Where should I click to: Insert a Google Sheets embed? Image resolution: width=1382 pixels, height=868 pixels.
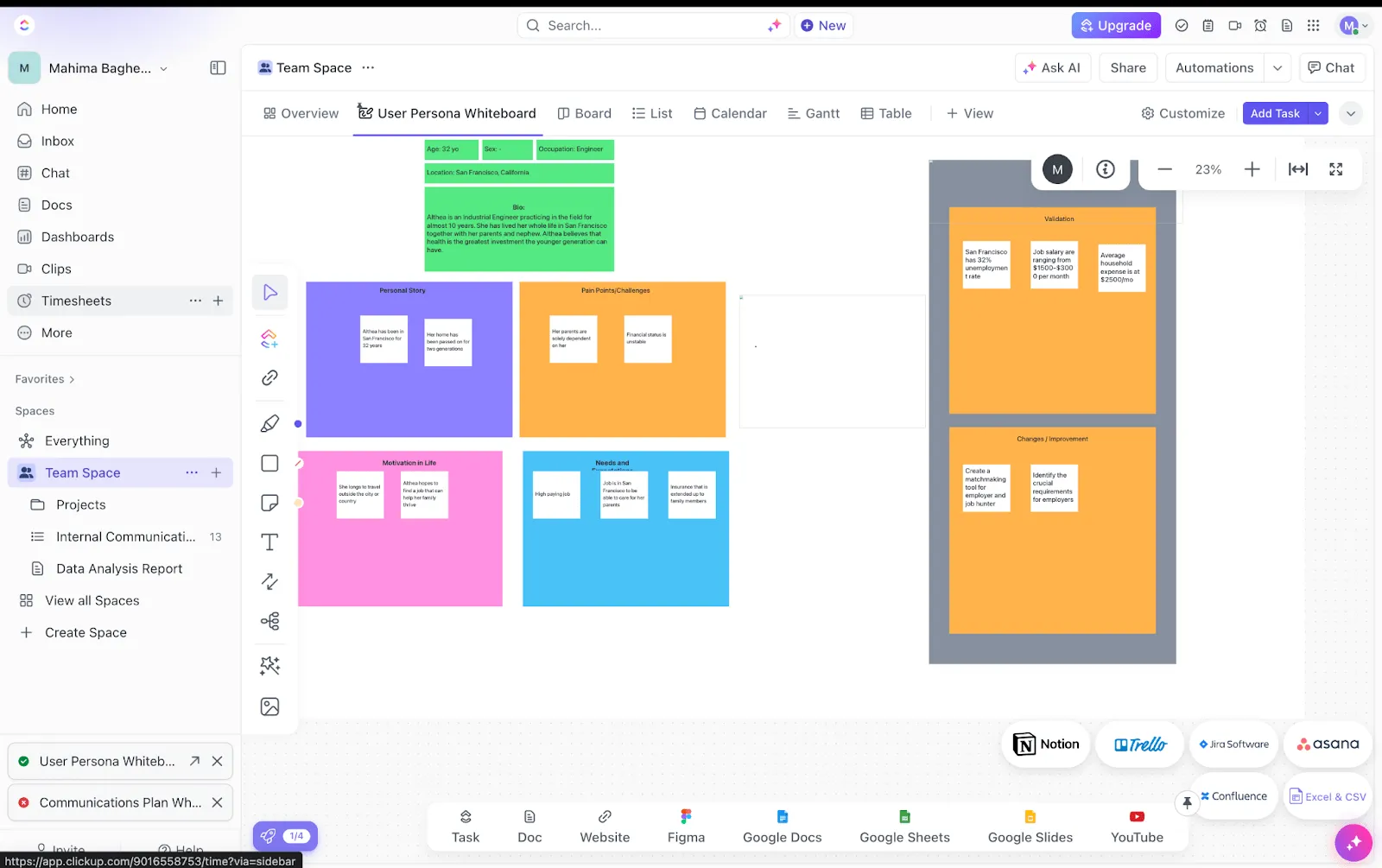[x=904, y=827]
